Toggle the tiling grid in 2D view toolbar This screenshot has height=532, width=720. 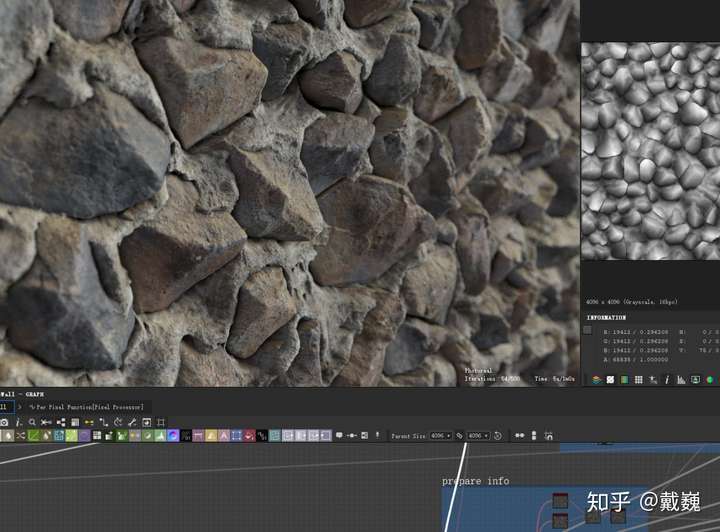click(x=638, y=380)
